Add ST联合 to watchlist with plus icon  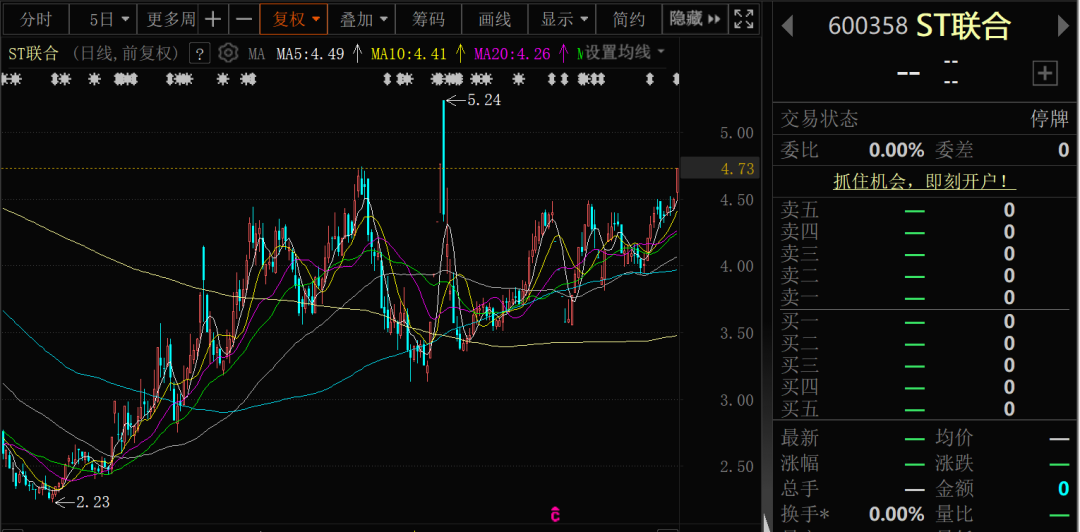coord(1045,72)
